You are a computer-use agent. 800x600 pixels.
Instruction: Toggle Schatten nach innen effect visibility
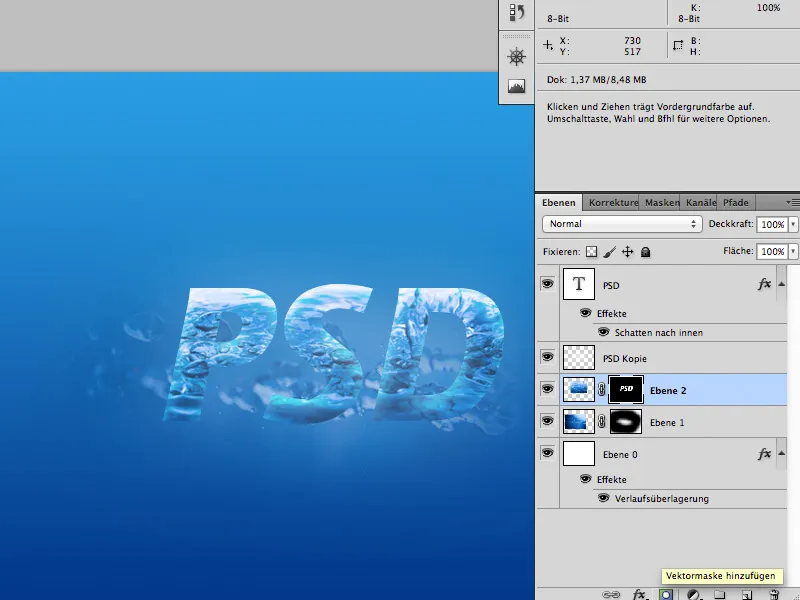(x=604, y=332)
